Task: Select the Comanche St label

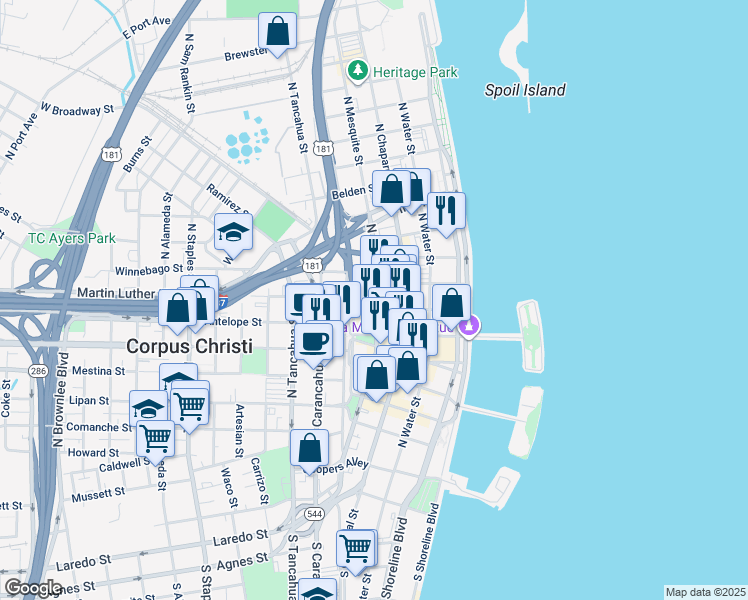Action: click(x=98, y=427)
